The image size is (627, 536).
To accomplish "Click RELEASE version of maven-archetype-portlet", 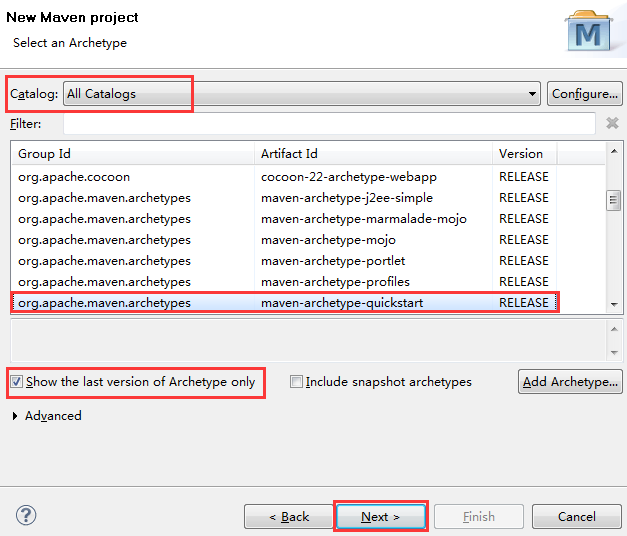I will click(524, 261).
